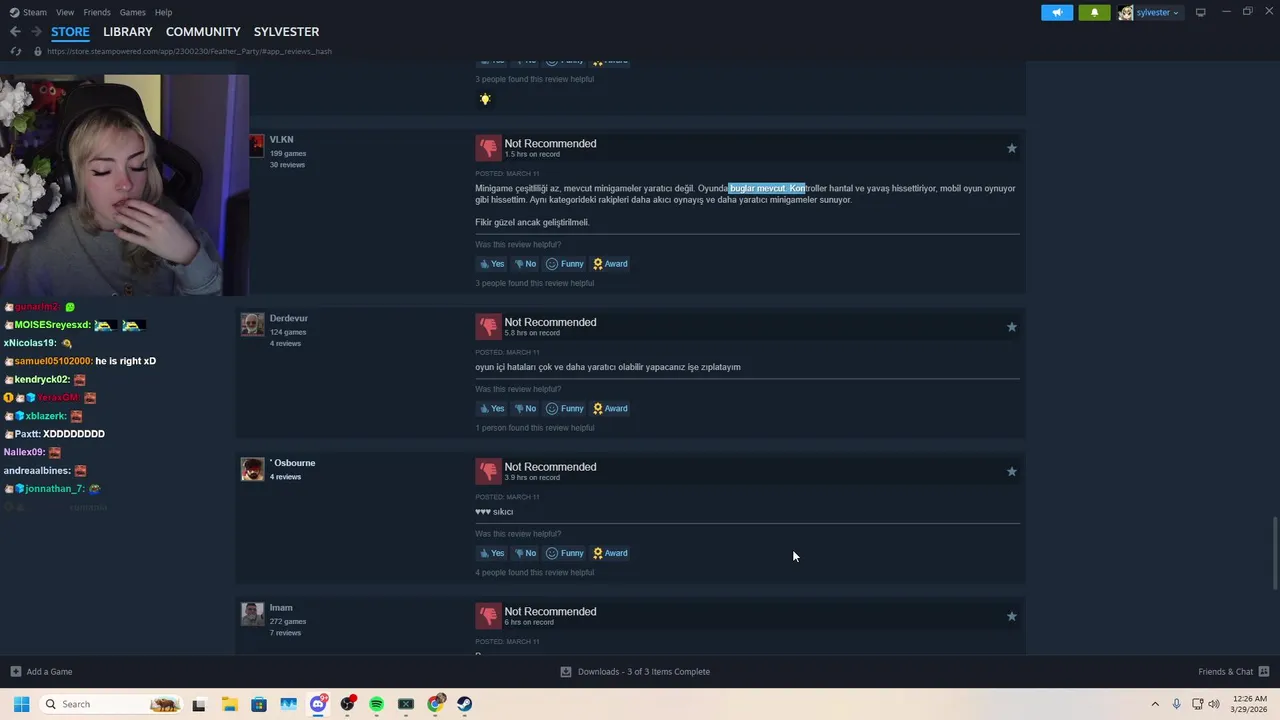Switch to Big Picture mode monitor icon
The height and width of the screenshot is (720, 1280).
(x=1201, y=12)
